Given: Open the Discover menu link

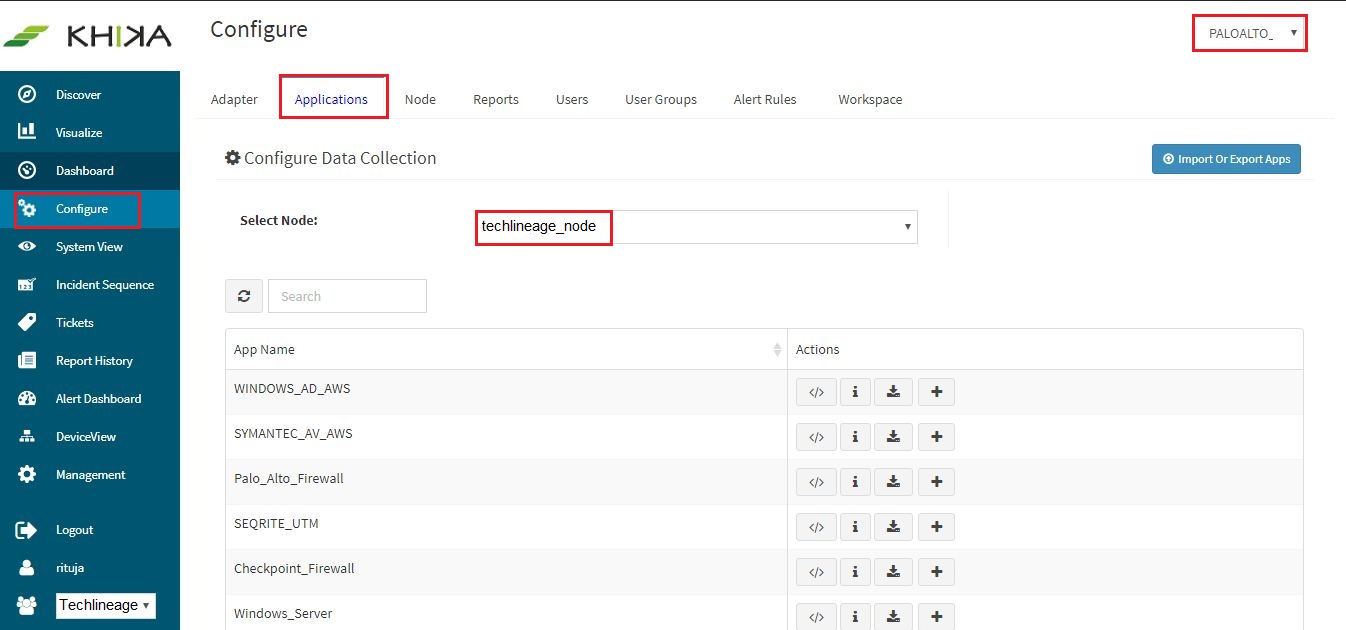Looking at the screenshot, I should [x=78, y=95].
